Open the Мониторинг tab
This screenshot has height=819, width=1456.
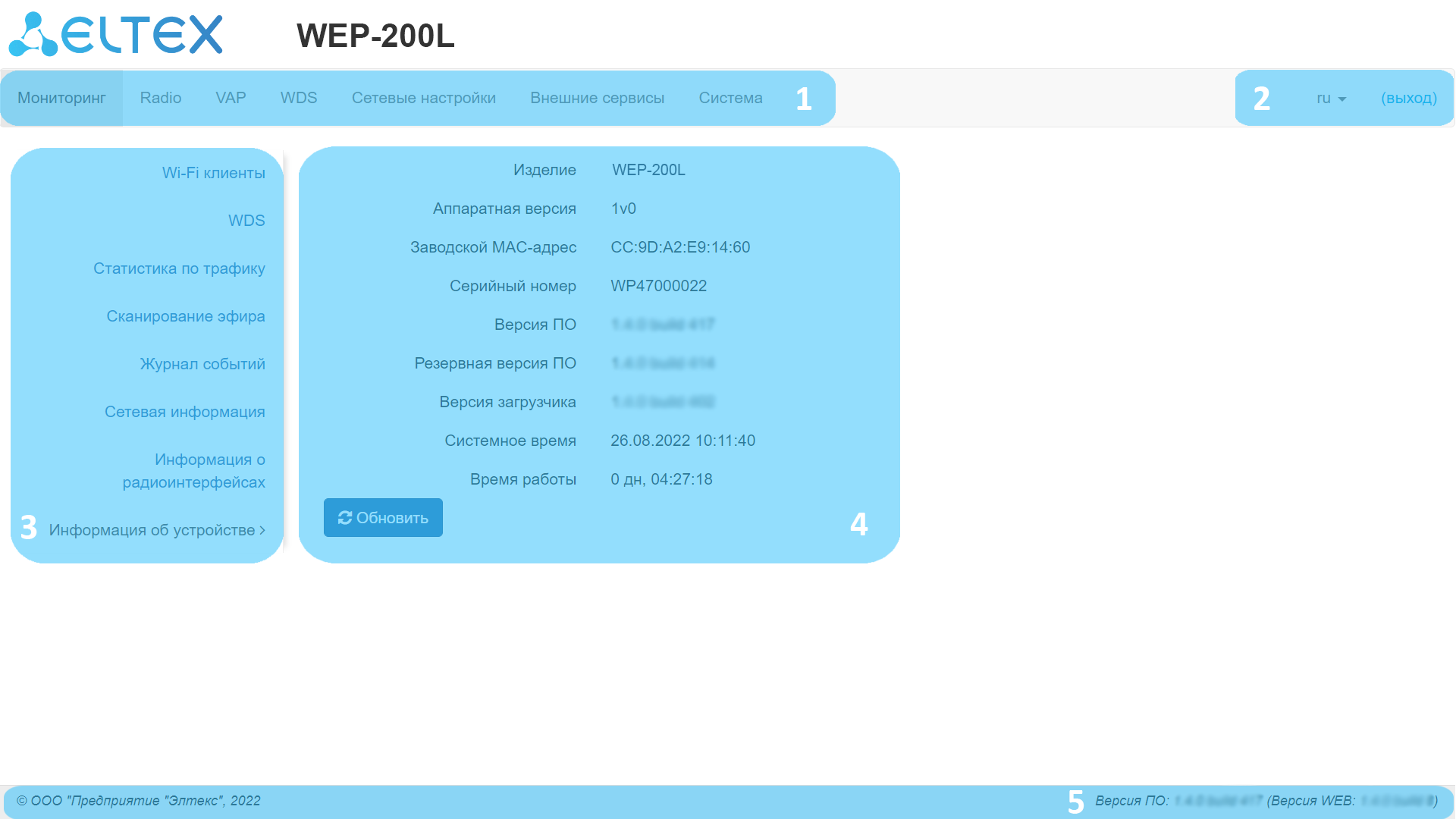61,99
